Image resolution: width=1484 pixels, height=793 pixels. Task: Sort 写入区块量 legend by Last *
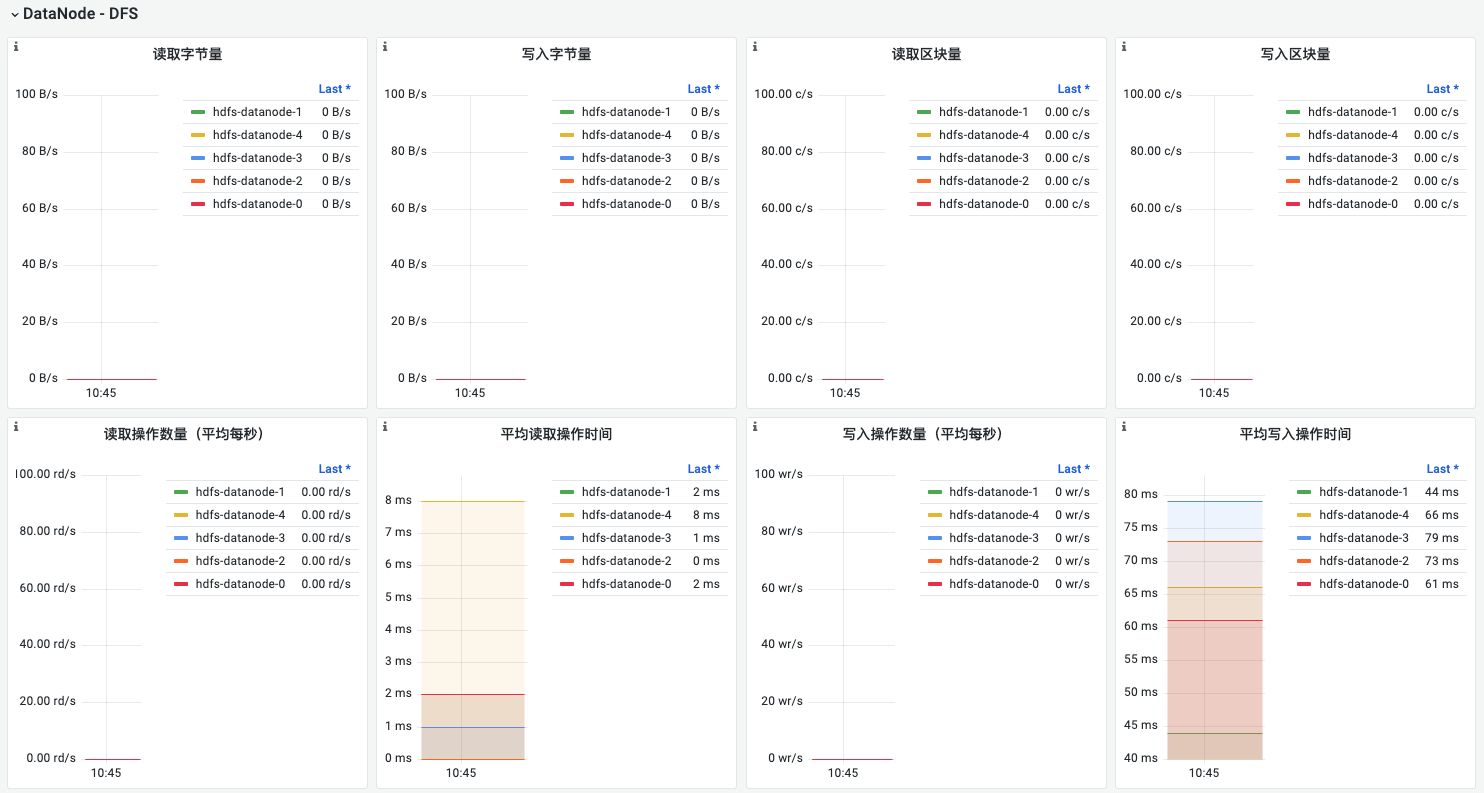click(x=1442, y=89)
